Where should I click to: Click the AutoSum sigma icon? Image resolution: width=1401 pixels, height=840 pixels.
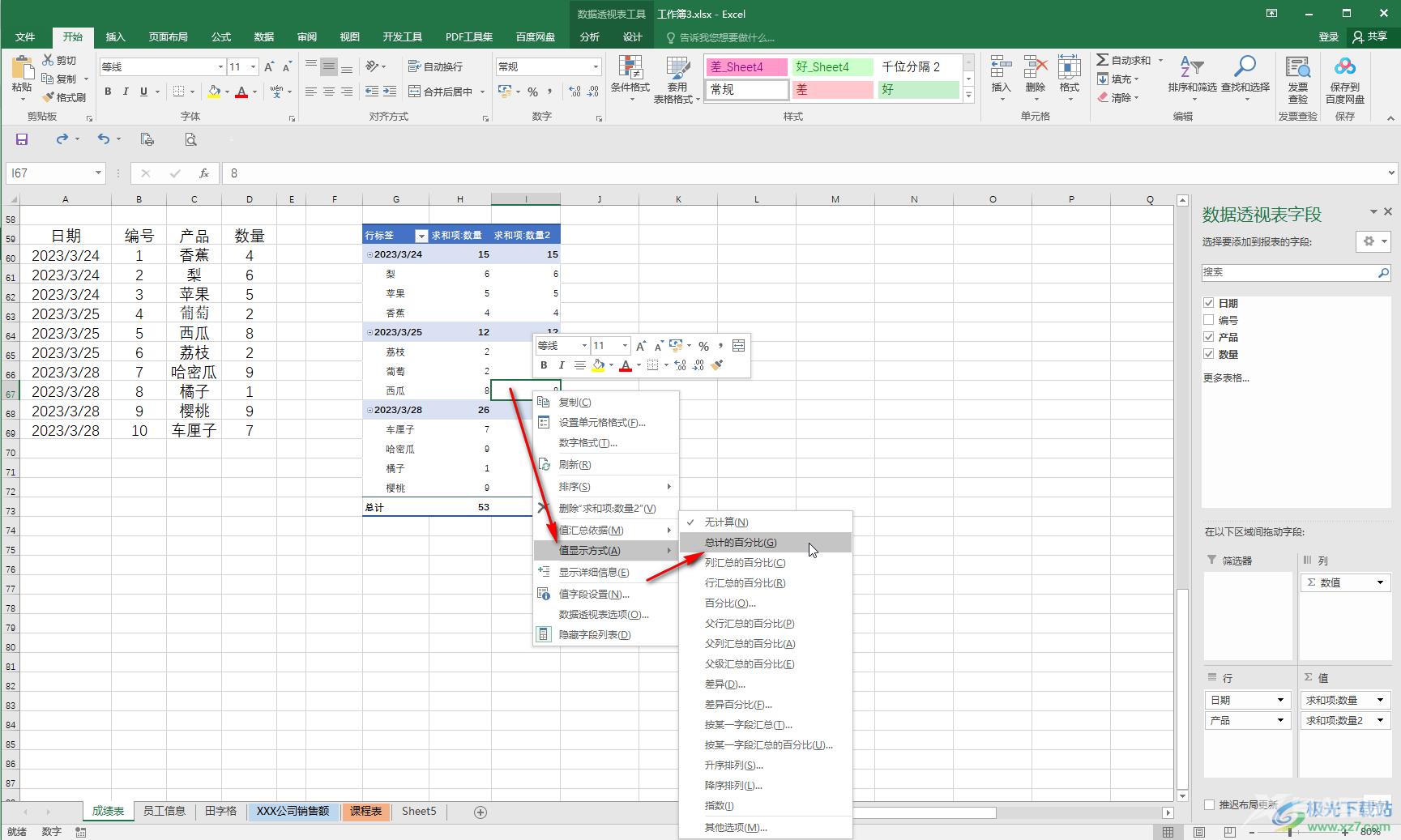click(1102, 60)
